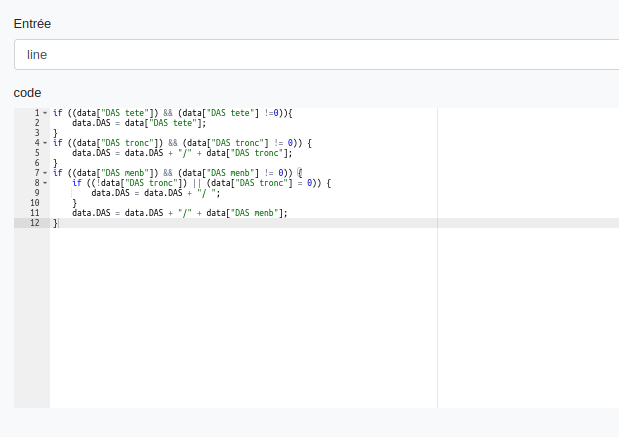This screenshot has height=437, width=619.
Task: Click line number 9 in the gutter
Action: pos(36,193)
